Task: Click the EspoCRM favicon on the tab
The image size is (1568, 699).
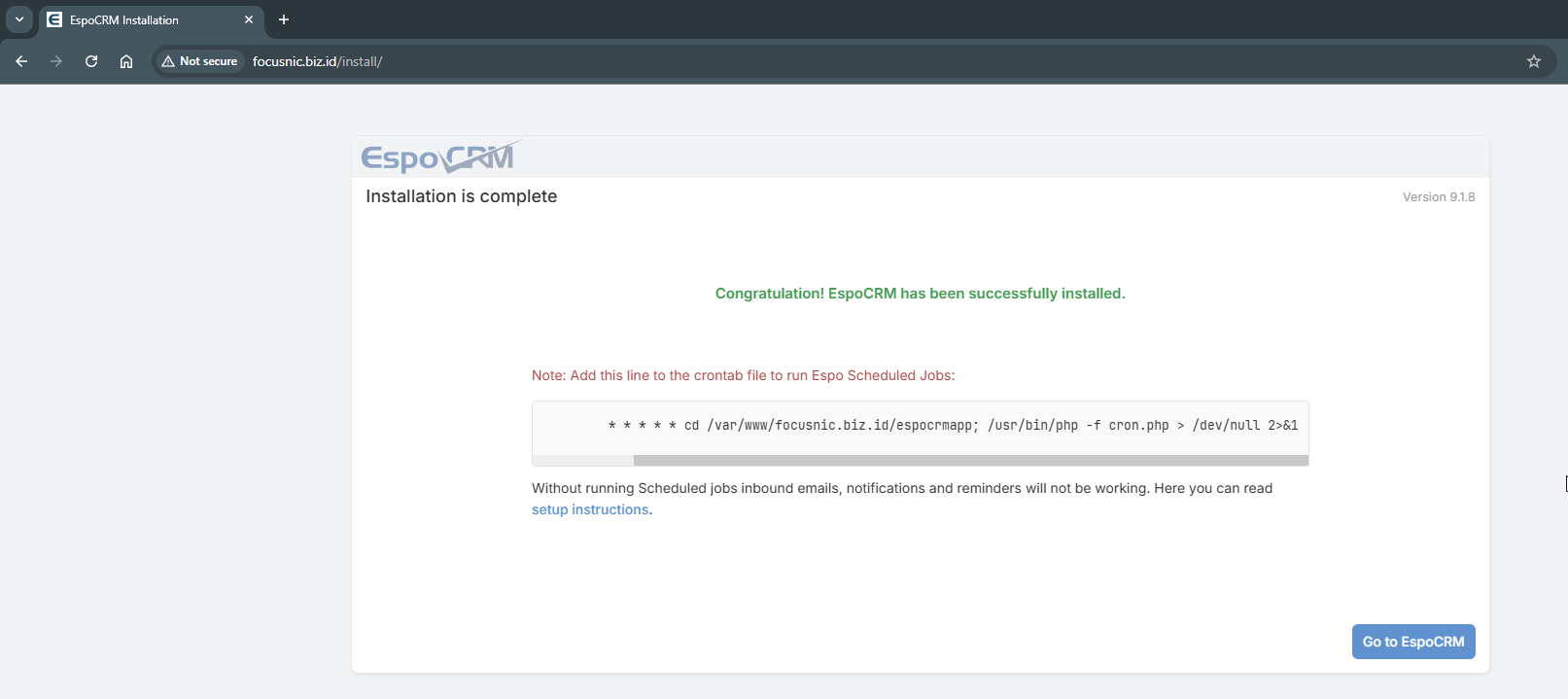Action: click(54, 19)
